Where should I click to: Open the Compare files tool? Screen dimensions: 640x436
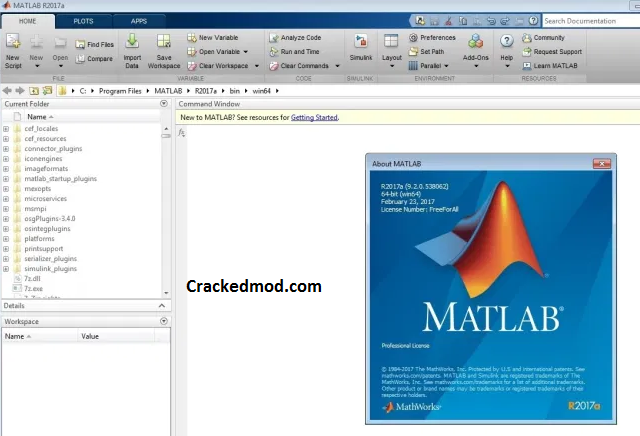click(x=94, y=59)
